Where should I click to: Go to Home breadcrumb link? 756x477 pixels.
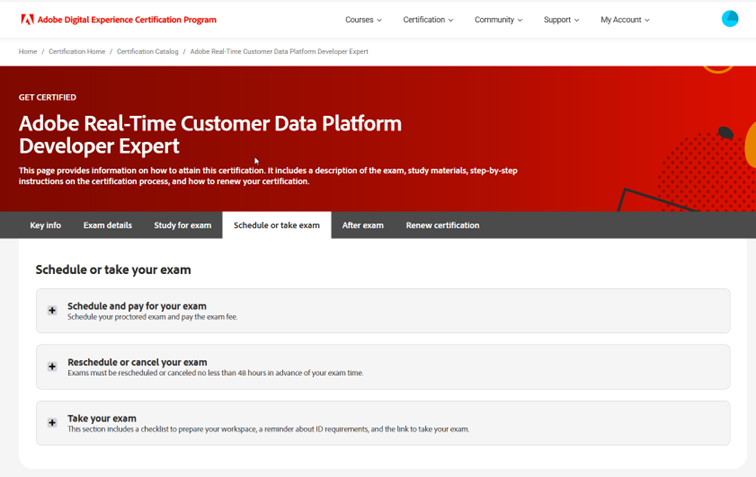coord(27,52)
